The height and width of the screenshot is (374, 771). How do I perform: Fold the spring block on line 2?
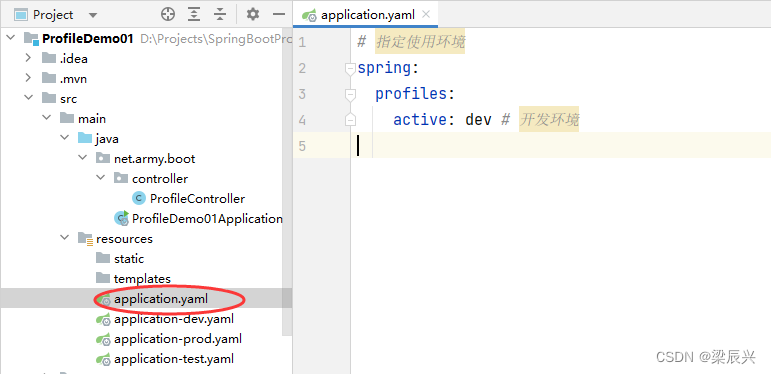click(350, 69)
